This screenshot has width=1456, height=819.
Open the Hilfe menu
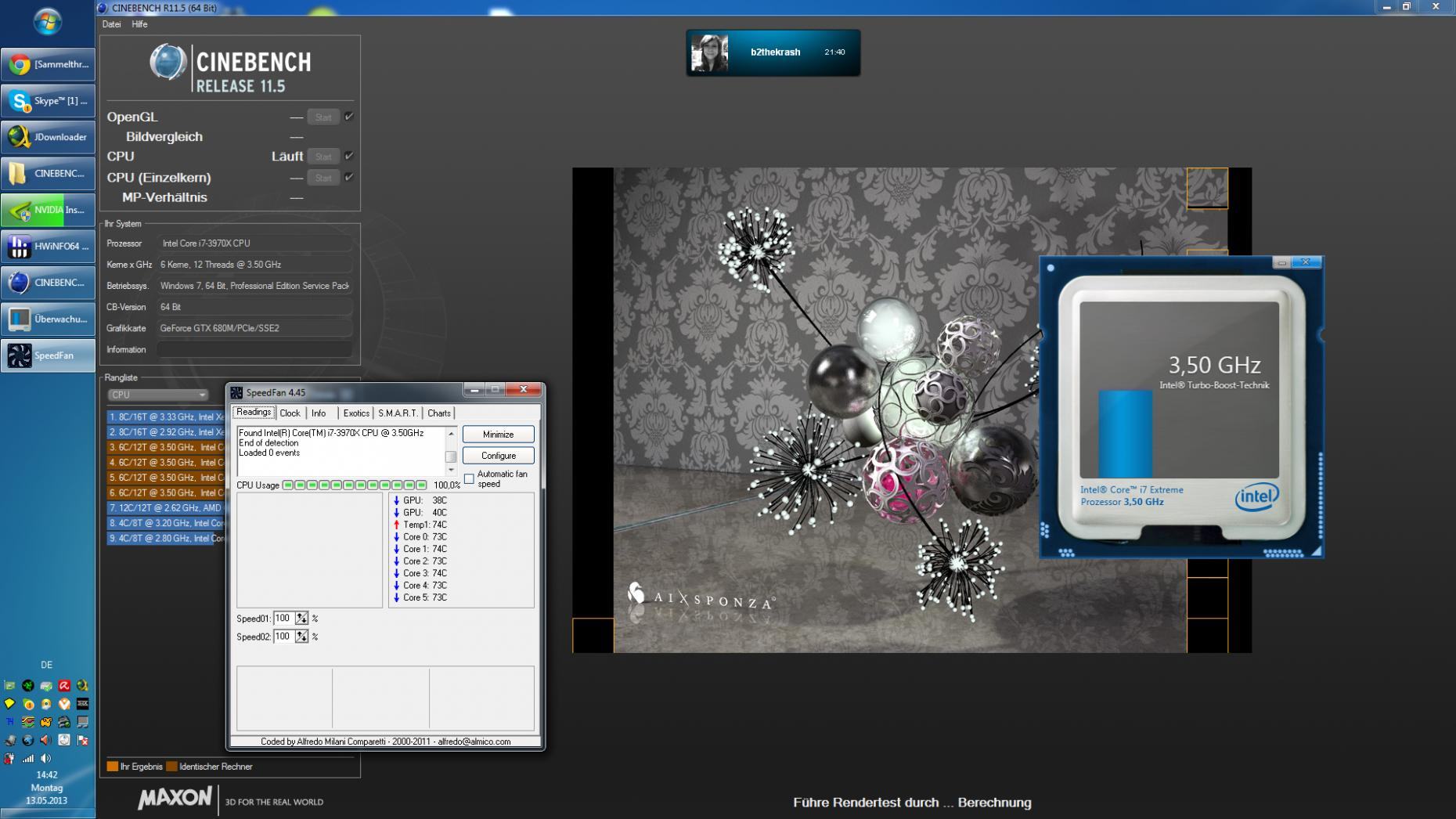(139, 24)
